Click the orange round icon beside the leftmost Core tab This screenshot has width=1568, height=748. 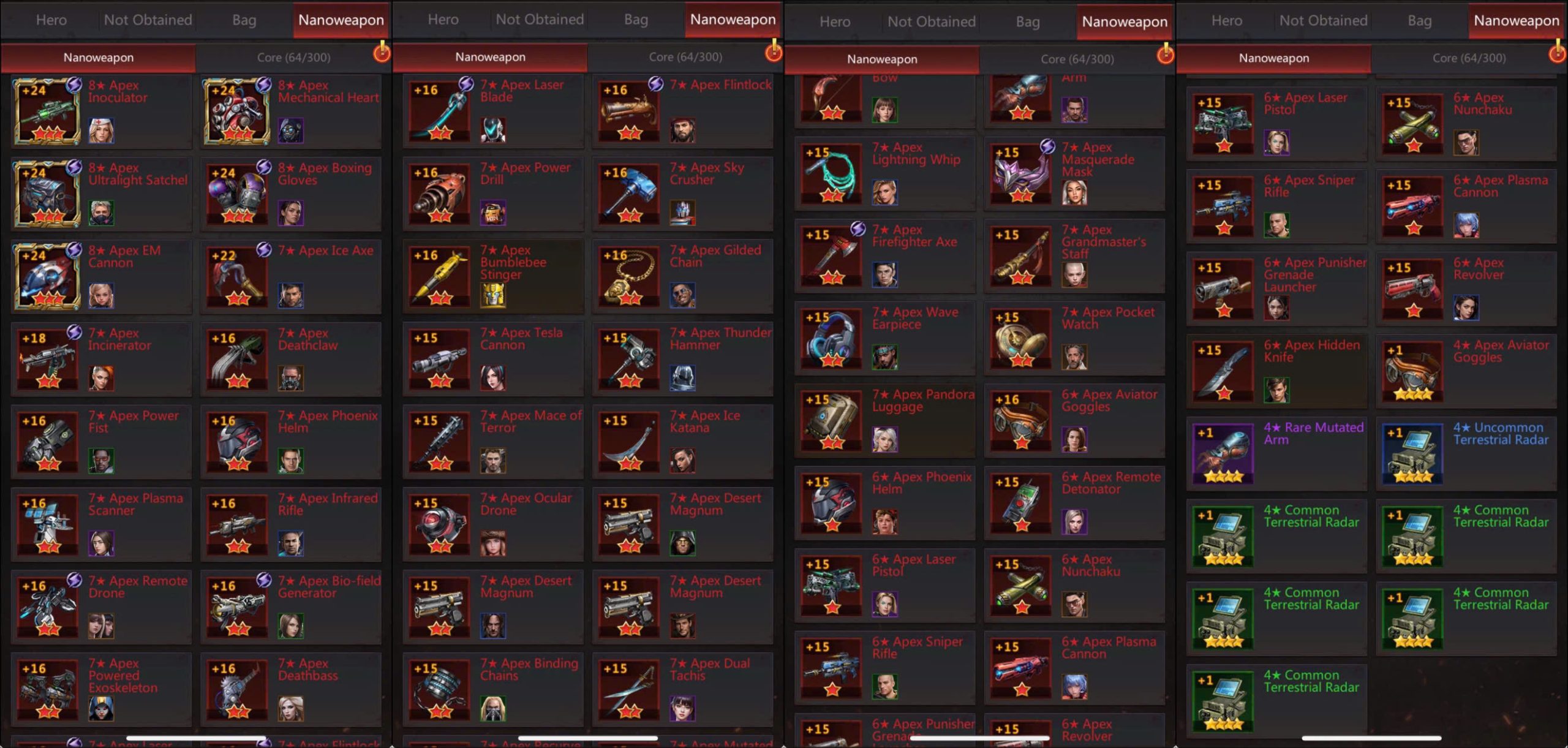click(382, 53)
